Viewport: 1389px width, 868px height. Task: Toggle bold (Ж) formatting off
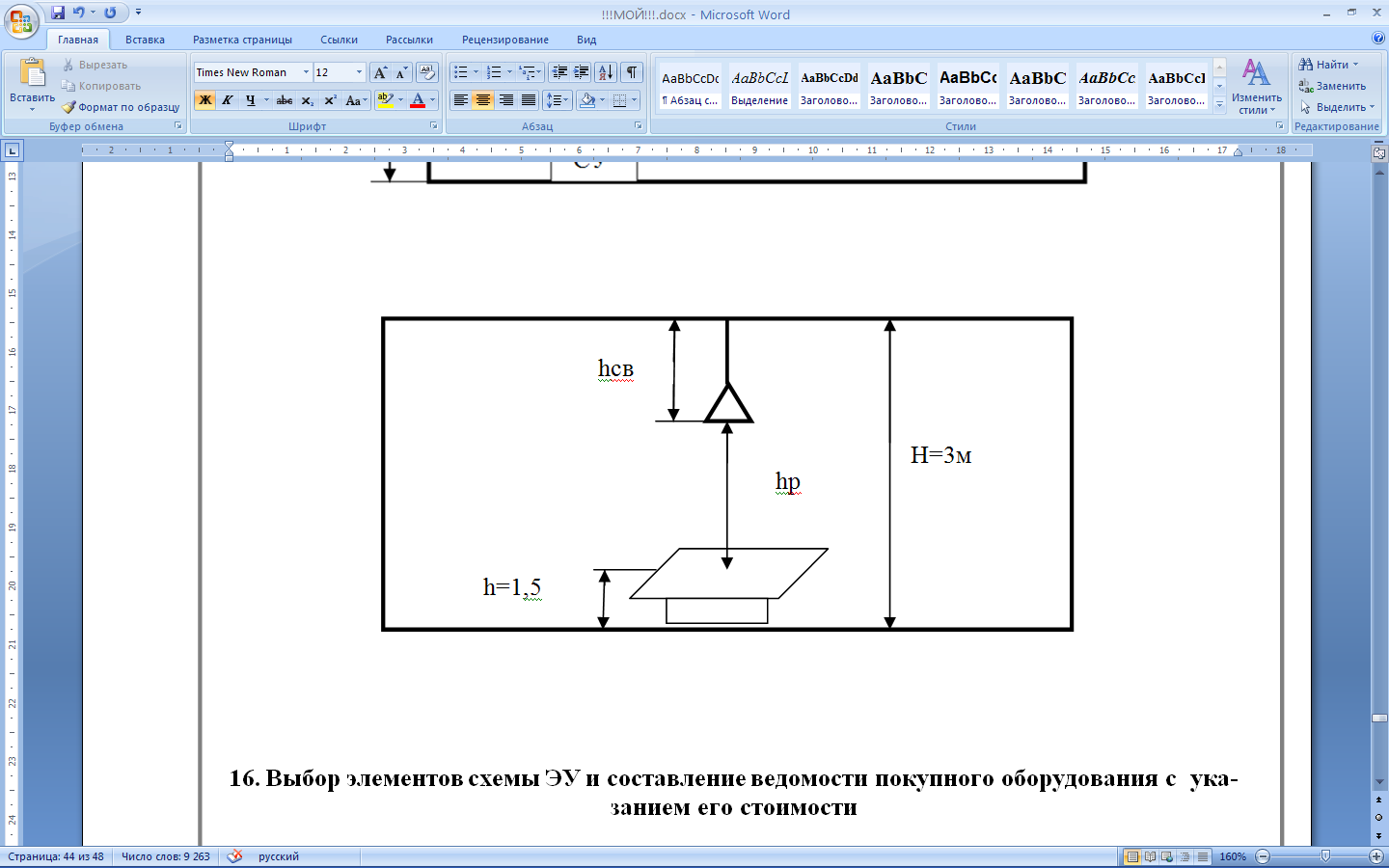(204, 100)
